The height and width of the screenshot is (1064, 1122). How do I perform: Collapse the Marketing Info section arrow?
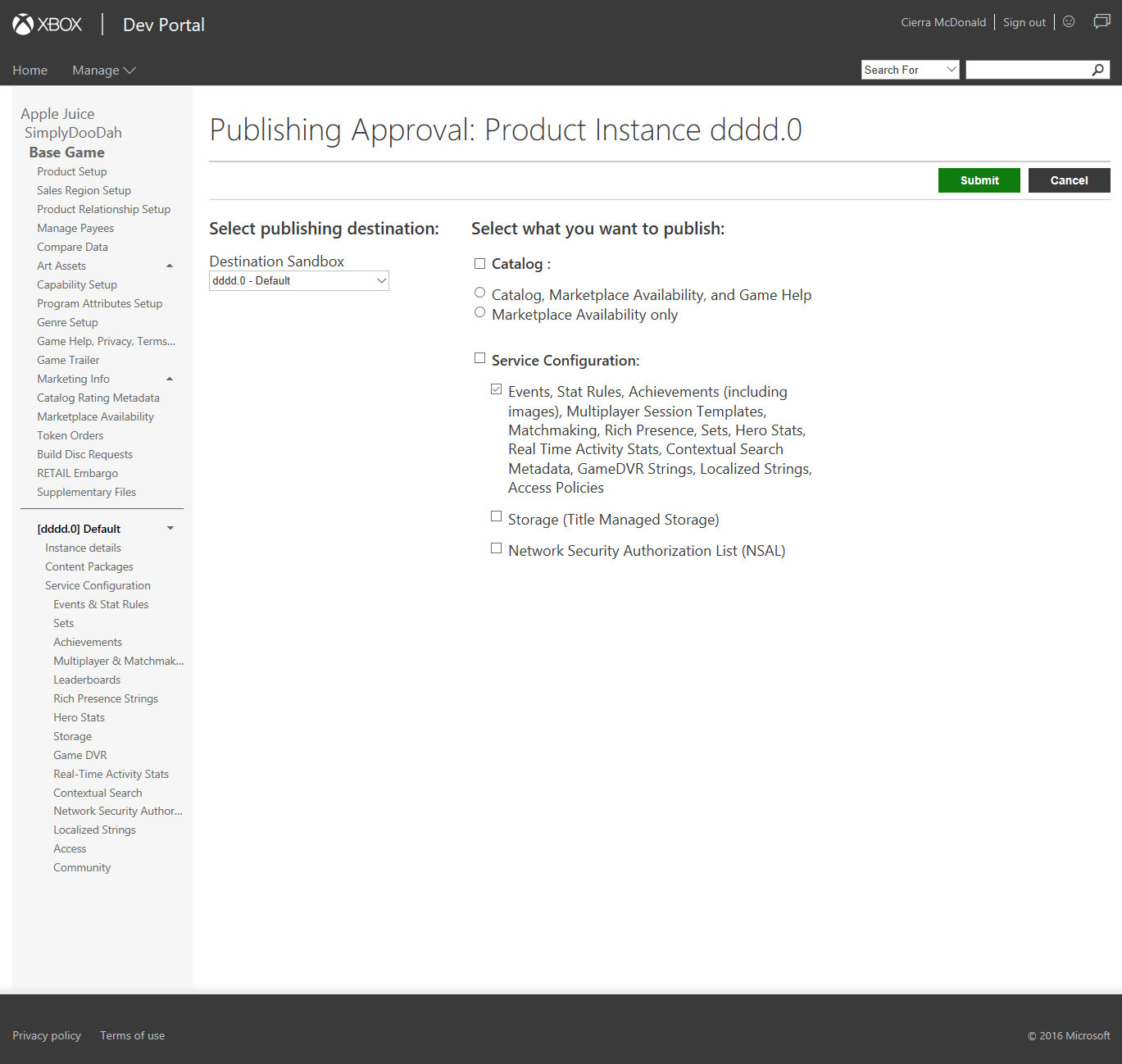tap(170, 379)
